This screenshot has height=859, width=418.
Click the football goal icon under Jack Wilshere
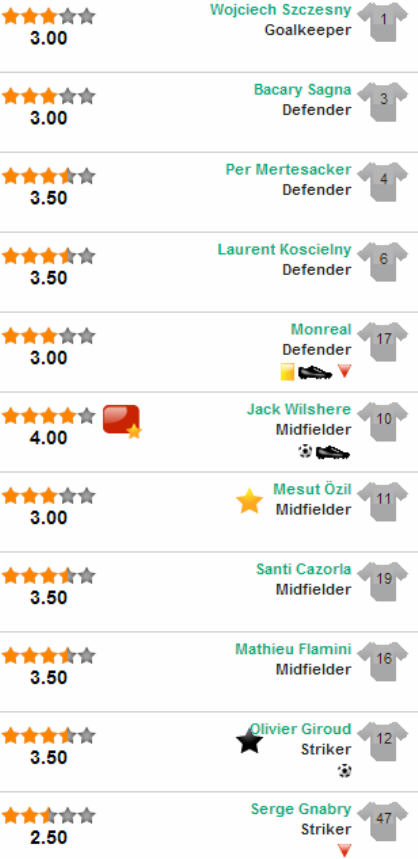pos(305,451)
